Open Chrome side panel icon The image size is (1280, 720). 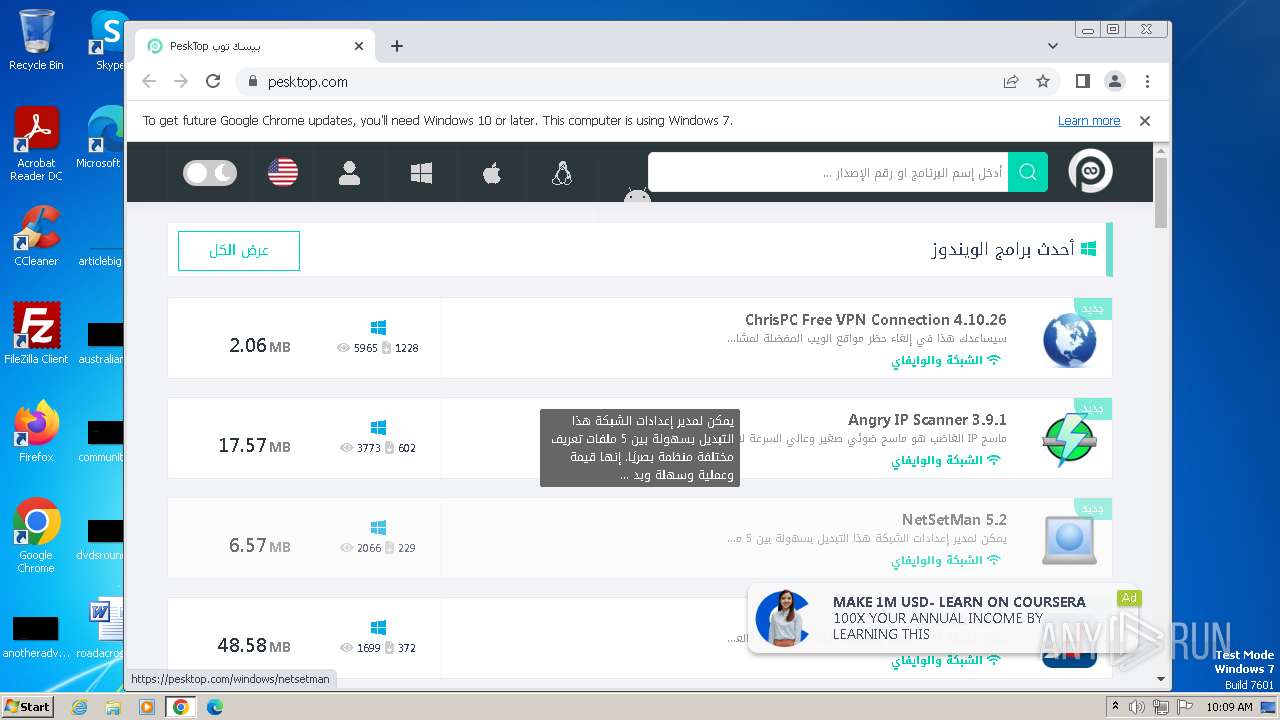point(1082,82)
